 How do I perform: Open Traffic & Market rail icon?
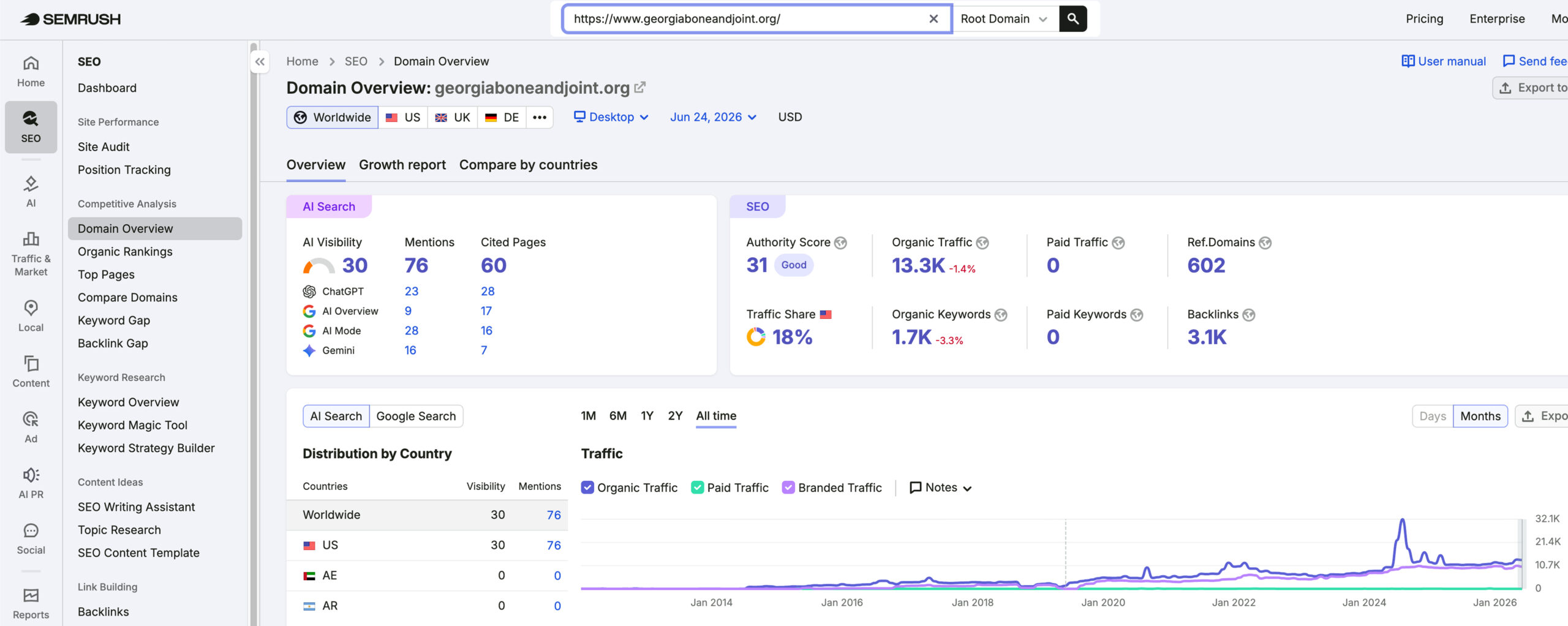31,254
